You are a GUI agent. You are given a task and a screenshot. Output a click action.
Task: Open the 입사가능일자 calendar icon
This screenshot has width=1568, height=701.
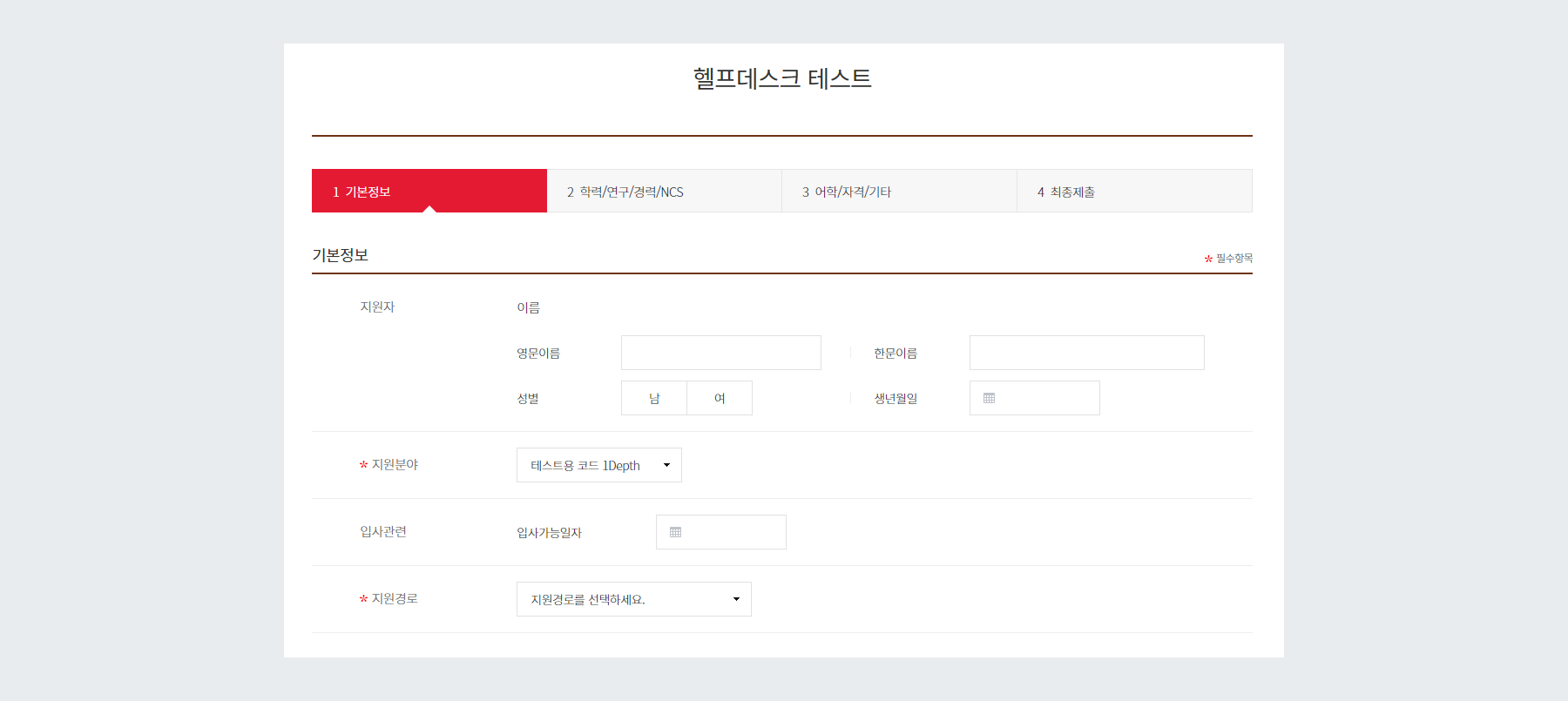coord(675,532)
